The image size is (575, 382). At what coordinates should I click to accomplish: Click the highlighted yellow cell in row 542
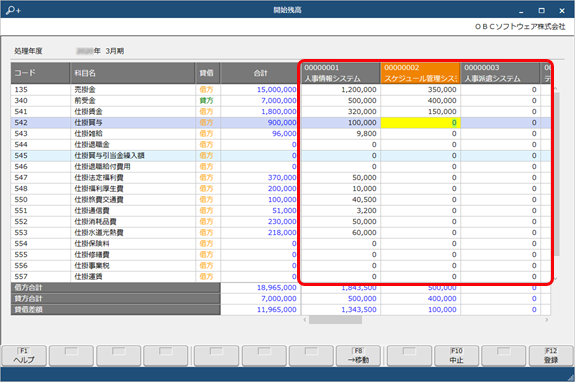pyautogui.click(x=421, y=123)
